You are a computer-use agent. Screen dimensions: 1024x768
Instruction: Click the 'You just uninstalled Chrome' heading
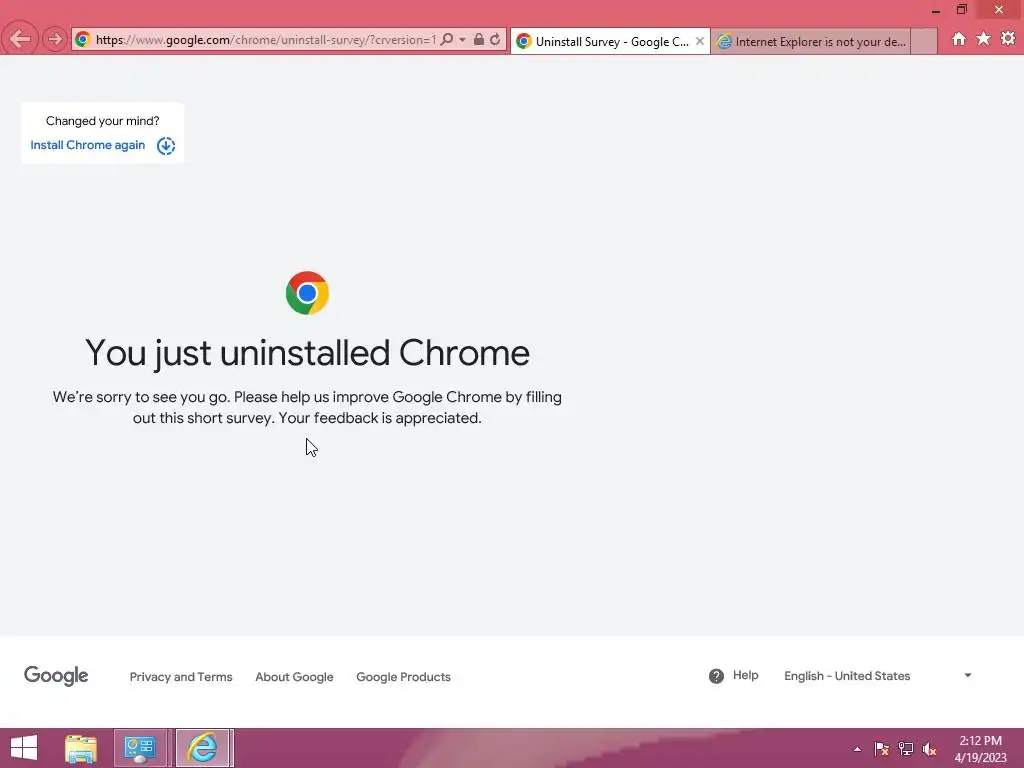coord(307,353)
